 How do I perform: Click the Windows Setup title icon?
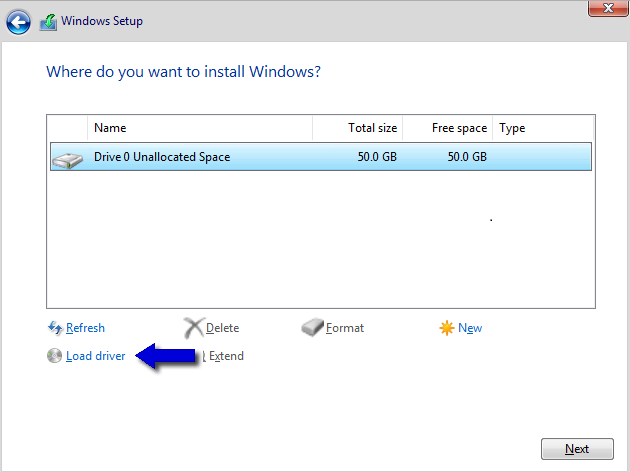coord(48,22)
